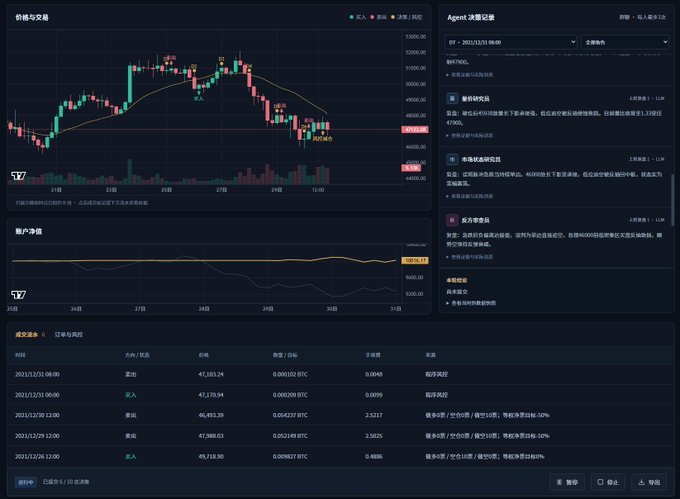
Task: Expand 反方审查员 evidence details disclosure
Action: click(x=470, y=257)
